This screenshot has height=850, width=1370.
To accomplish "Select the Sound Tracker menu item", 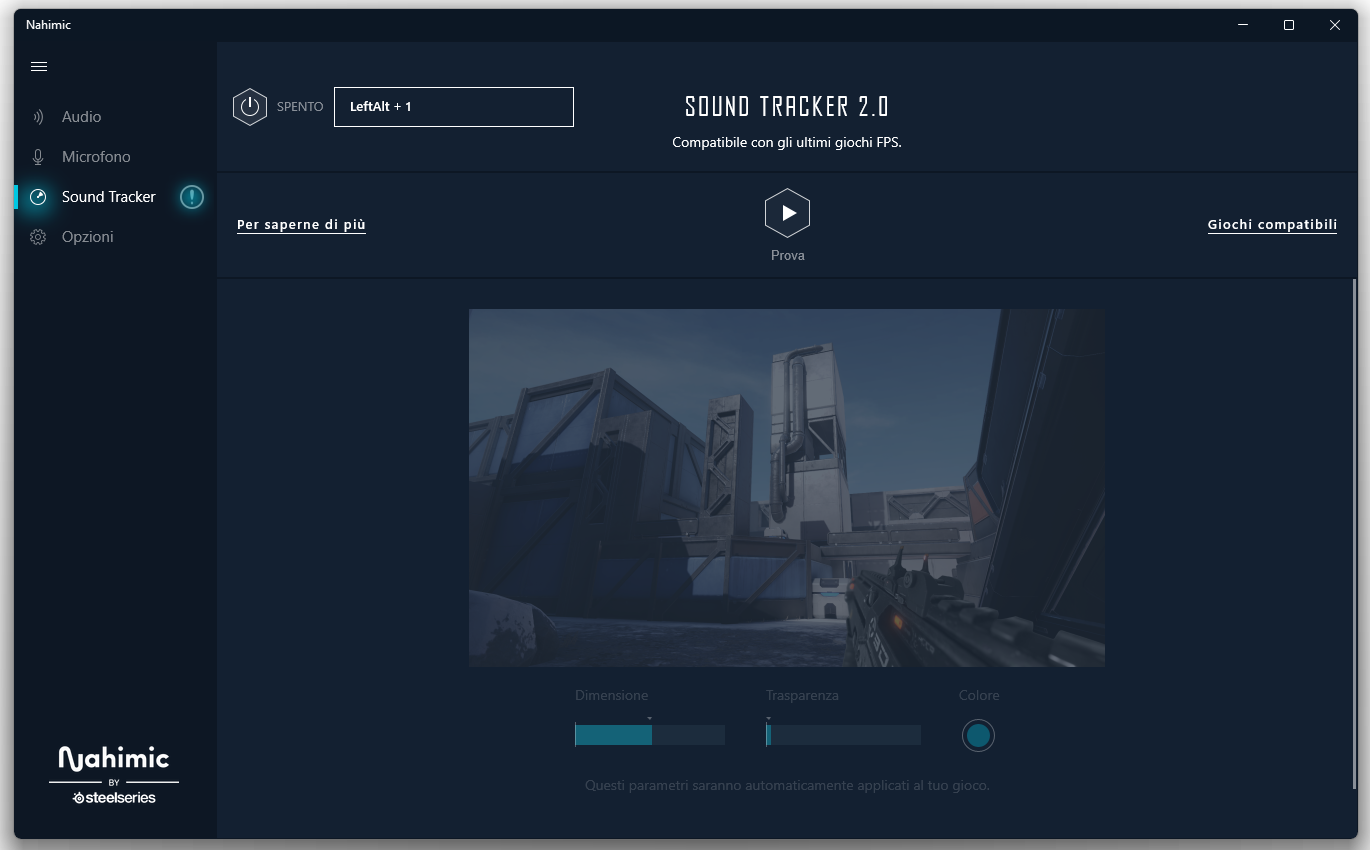I will tap(109, 197).
